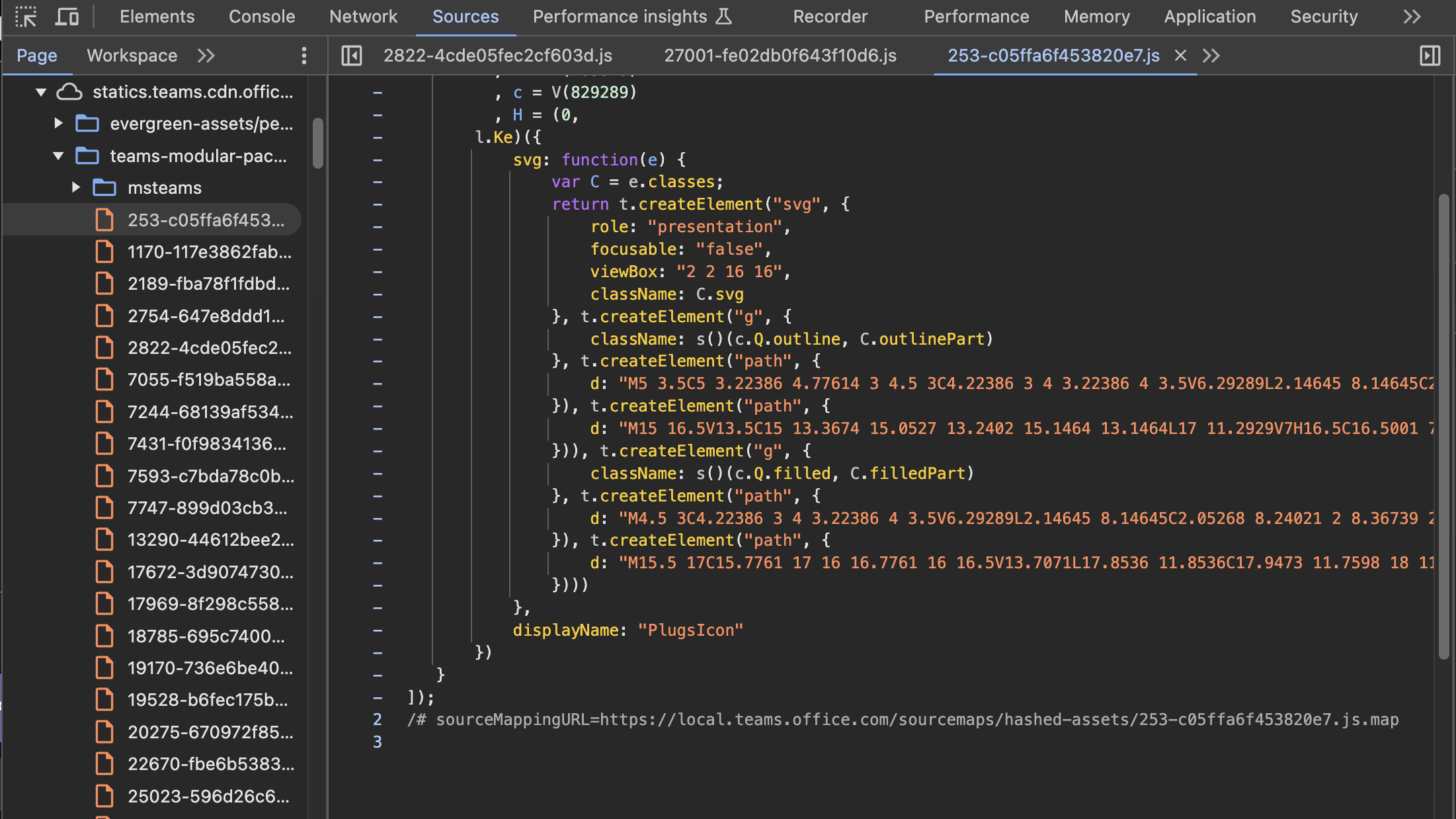
Task: Click the Performance insights flask icon
Action: (724, 17)
